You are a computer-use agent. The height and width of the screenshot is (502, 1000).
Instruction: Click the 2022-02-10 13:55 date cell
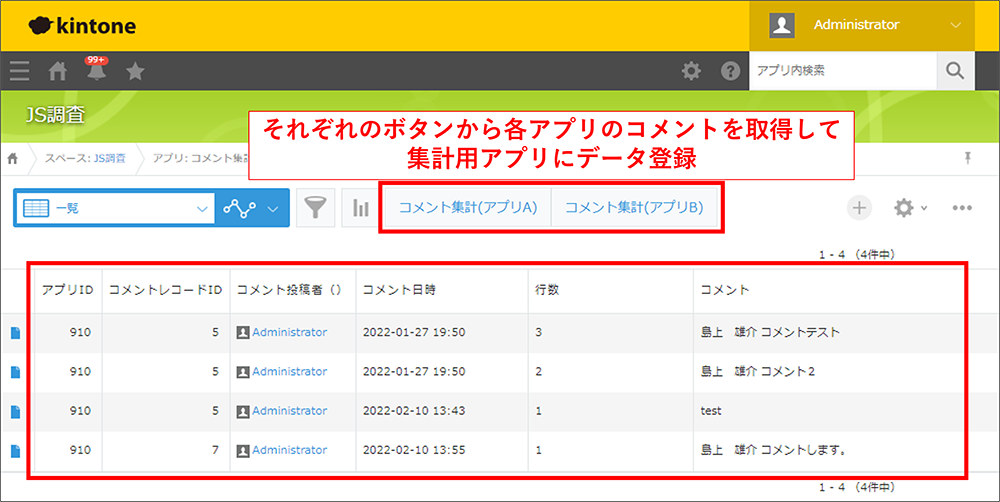[x=442, y=450]
